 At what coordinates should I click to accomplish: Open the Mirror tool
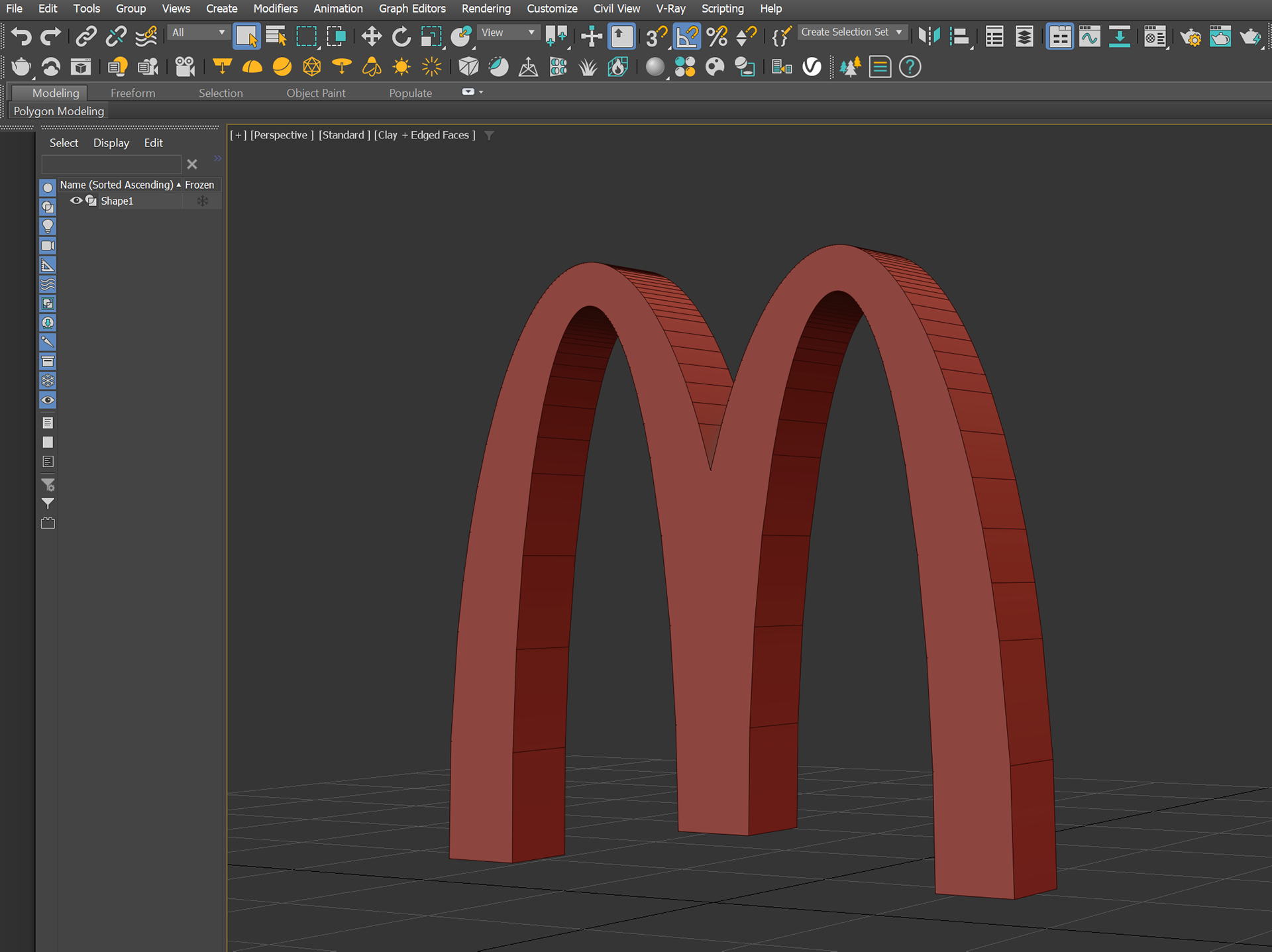pos(929,36)
